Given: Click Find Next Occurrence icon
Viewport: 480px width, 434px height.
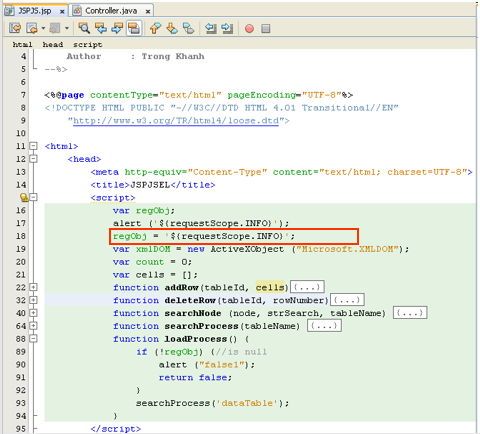Looking at the screenshot, I should click(x=117, y=28).
